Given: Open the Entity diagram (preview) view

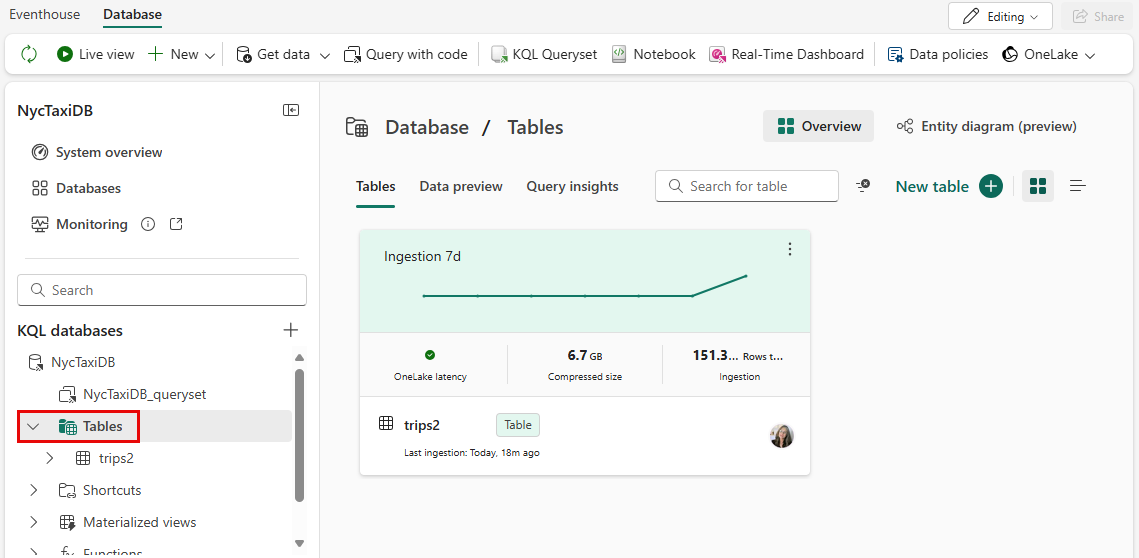Looking at the screenshot, I should click(986, 126).
